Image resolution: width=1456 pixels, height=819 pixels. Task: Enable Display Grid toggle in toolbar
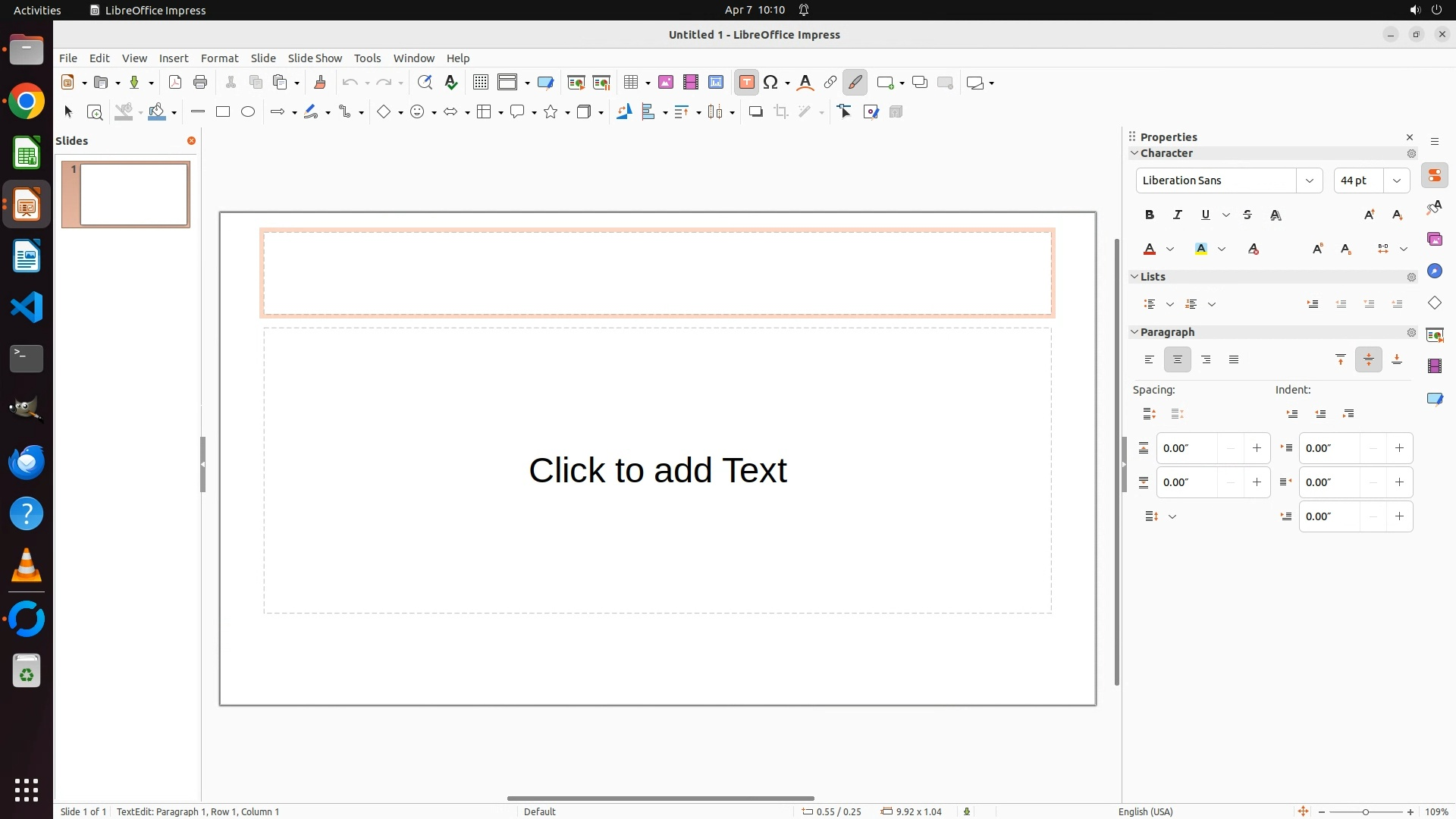coord(480,83)
